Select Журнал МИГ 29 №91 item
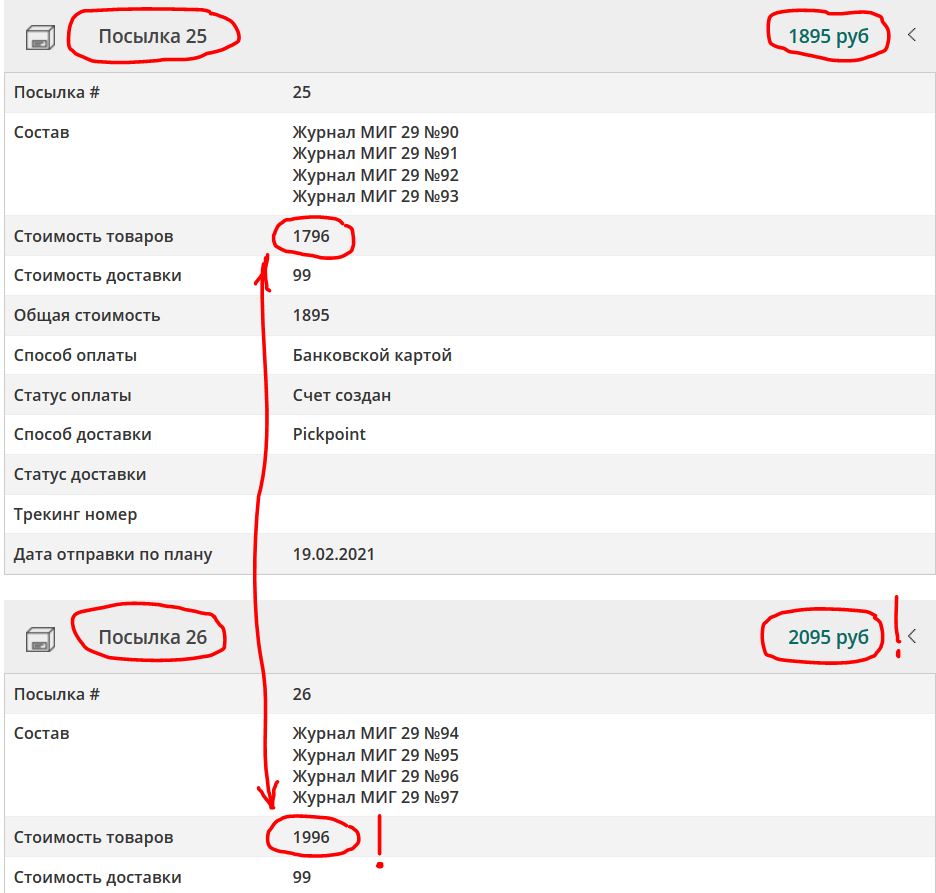The image size is (936, 893). tap(375, 153)
